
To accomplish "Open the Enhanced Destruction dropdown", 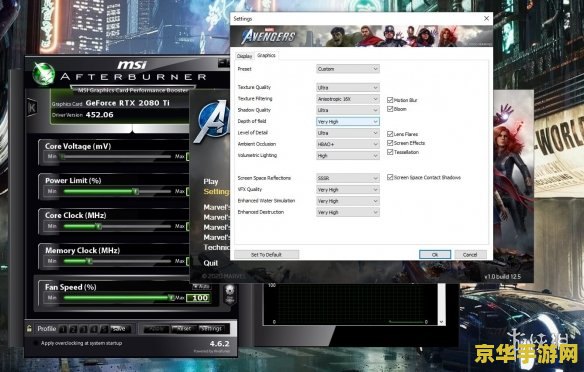I will click(348, 212).
